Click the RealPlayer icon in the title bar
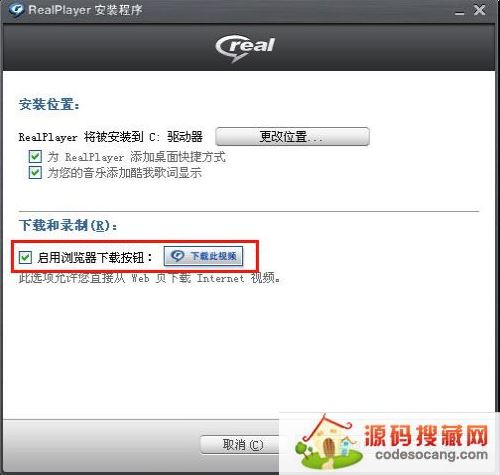The image size is (500, 475). (15, 10)
